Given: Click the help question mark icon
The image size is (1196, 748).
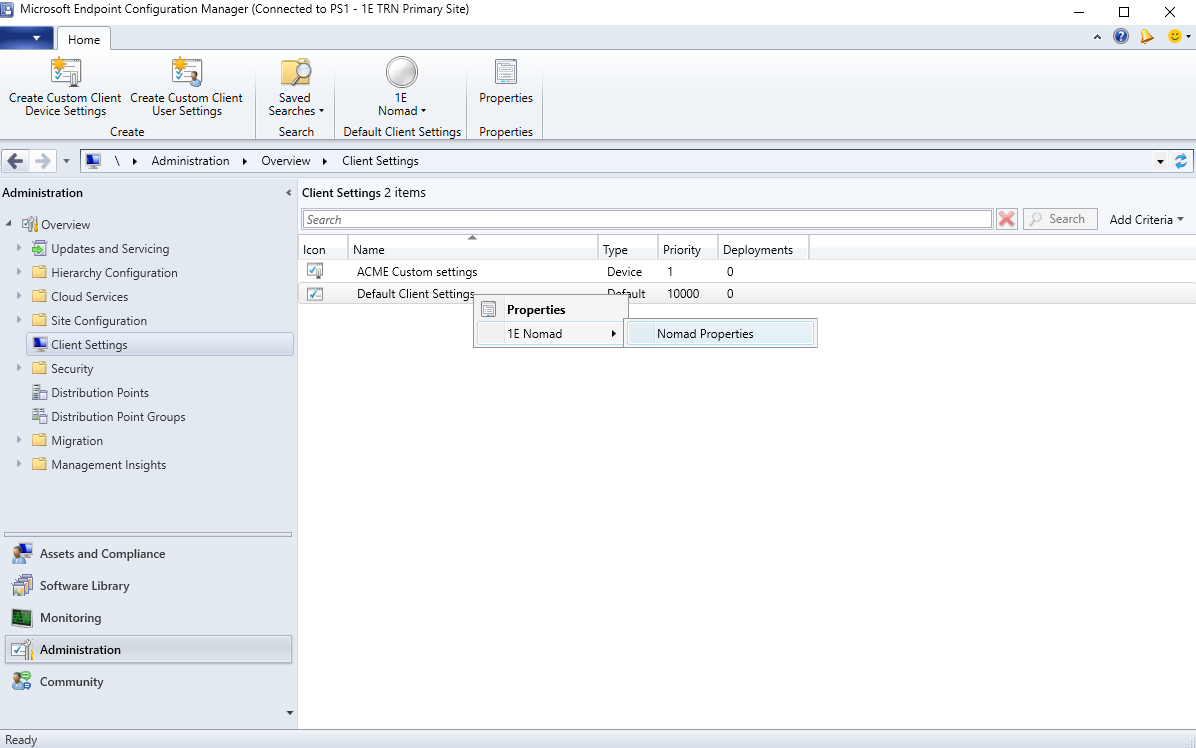Looking at the screenshot, I should coord(1120,37).
